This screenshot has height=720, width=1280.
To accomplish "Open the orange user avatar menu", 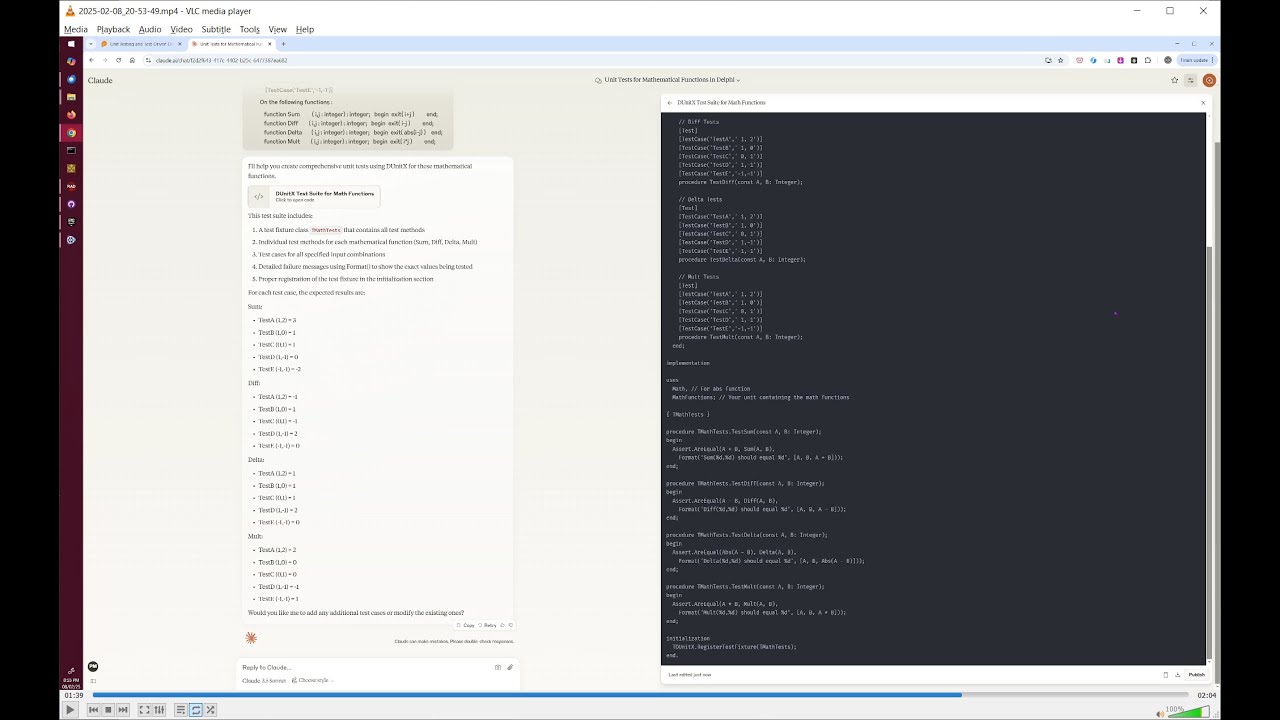I will pyautogui.click(x=1209, y=80).
